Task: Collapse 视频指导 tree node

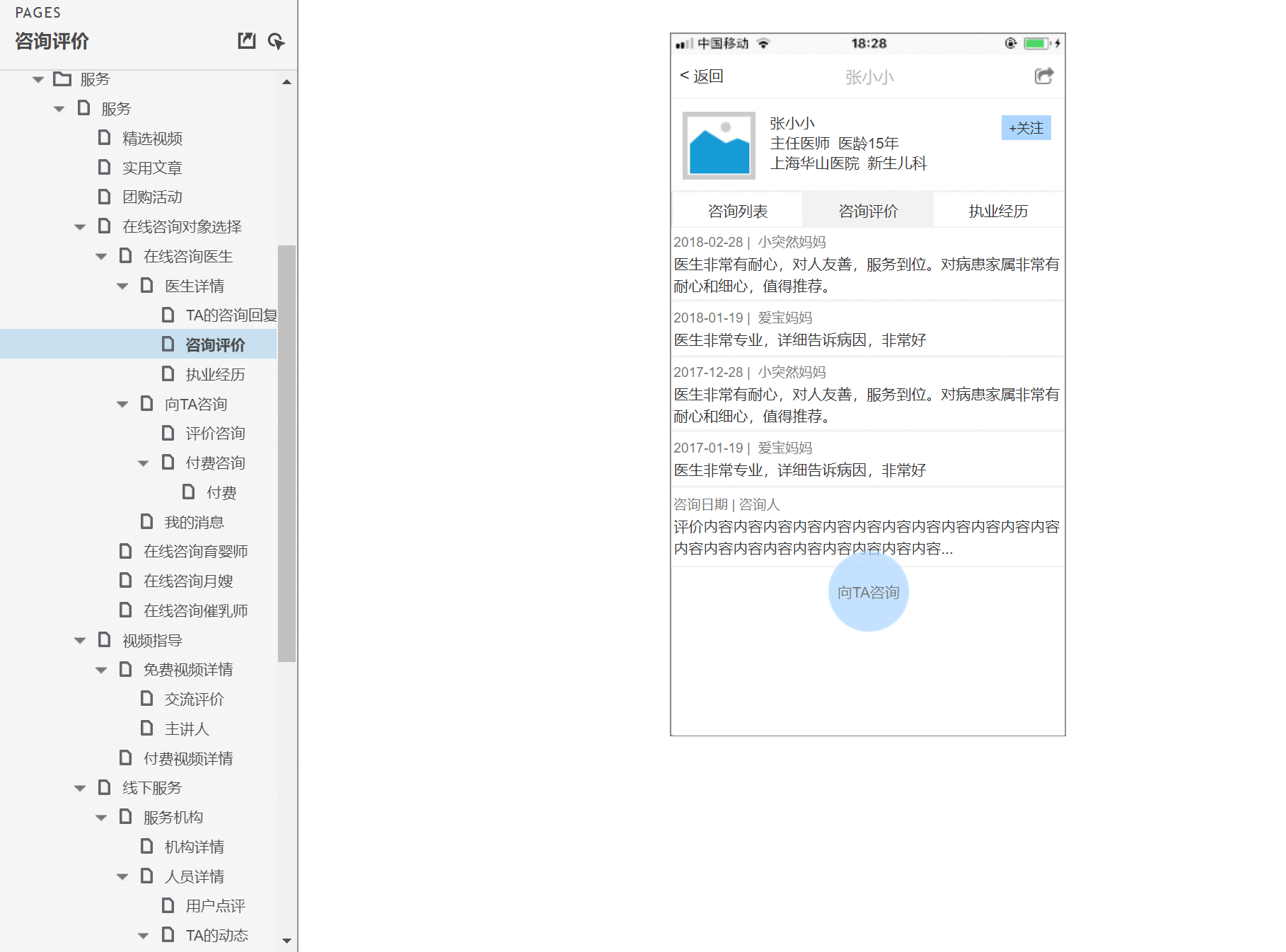Action: pos(80,641)
